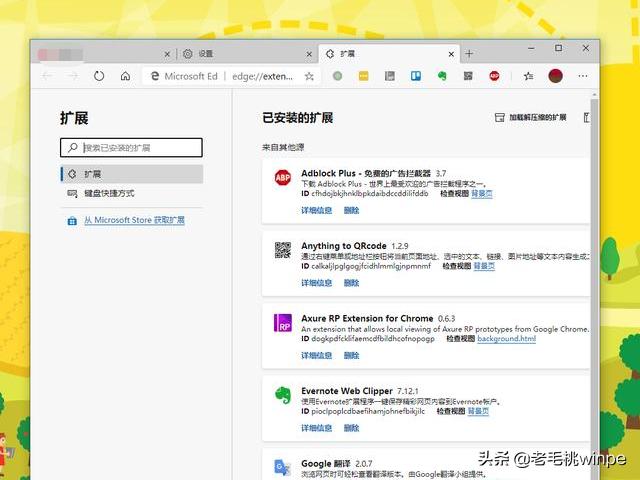Open the QR code extension toolbar icon
Viewport: 640px width, 480px height.
click(x=468, y=76)
